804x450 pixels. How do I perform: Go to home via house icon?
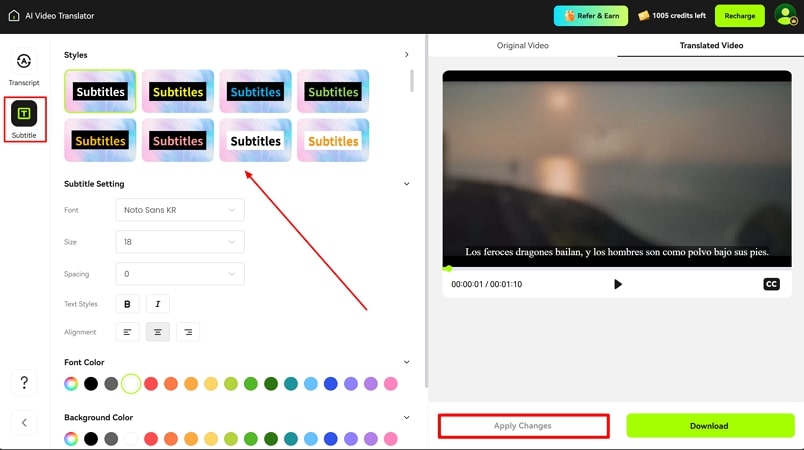click(x=14, y=15)
